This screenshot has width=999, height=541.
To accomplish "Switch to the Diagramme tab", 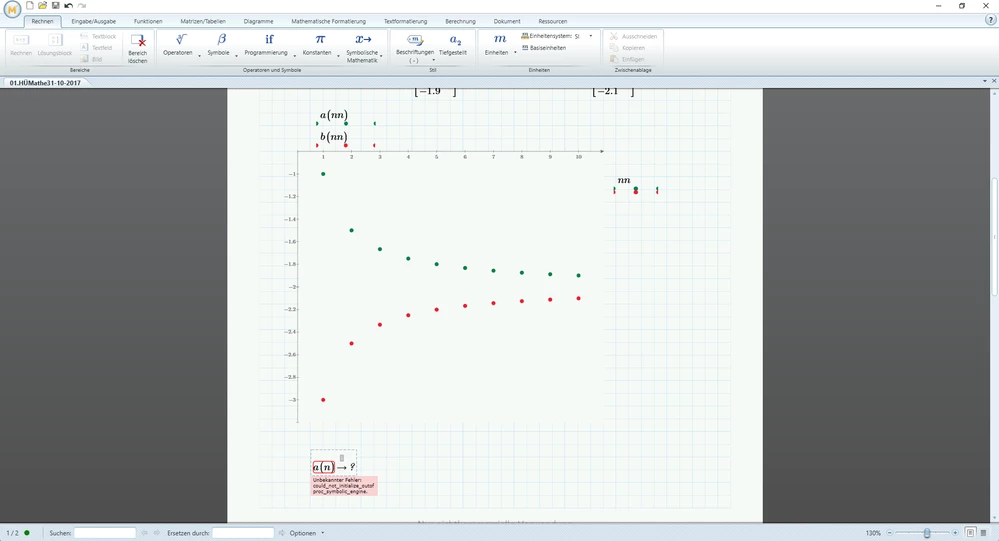I will tap(258, 21).
